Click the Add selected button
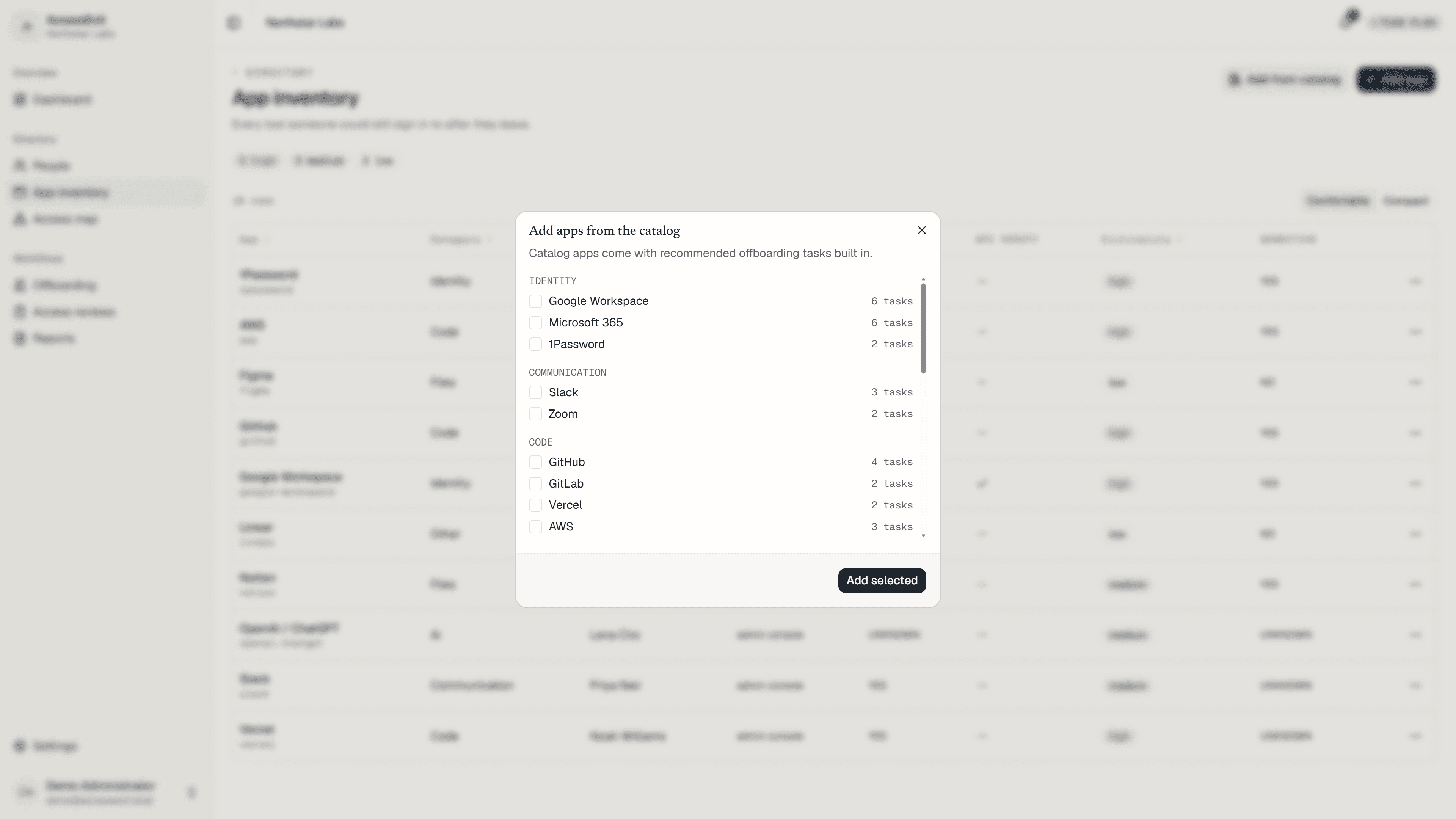 pyautogui.click(x=882, y=581)
